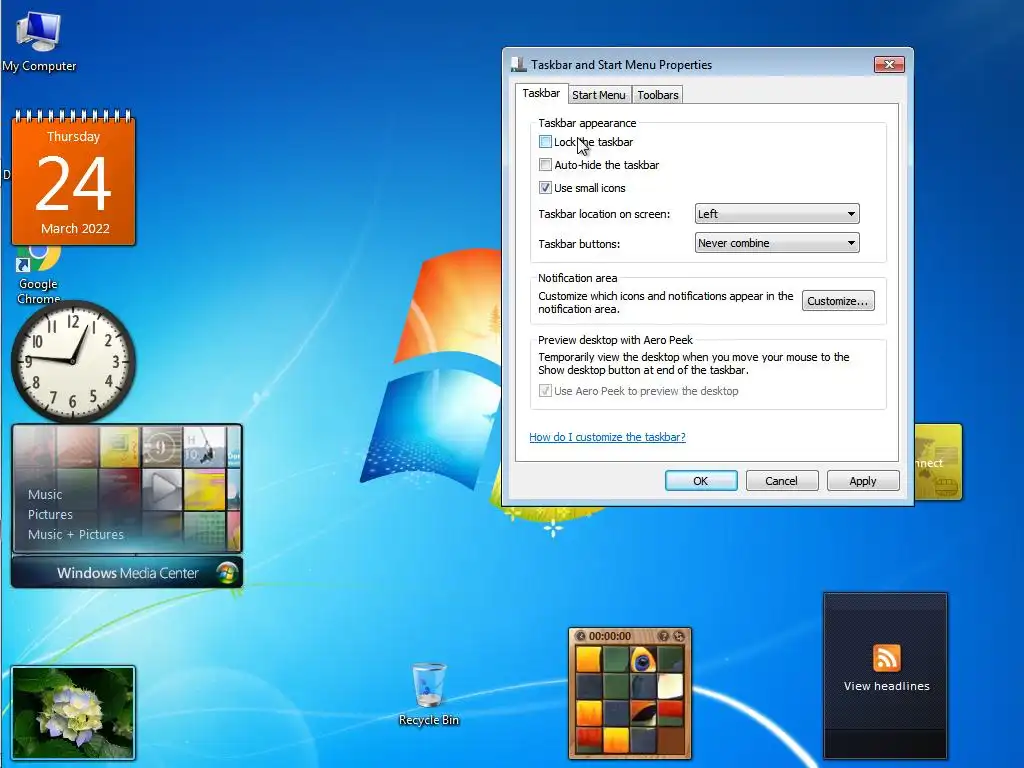
Task: Click the Windows logo on Media Center gadget
Action: click(227, 573)
